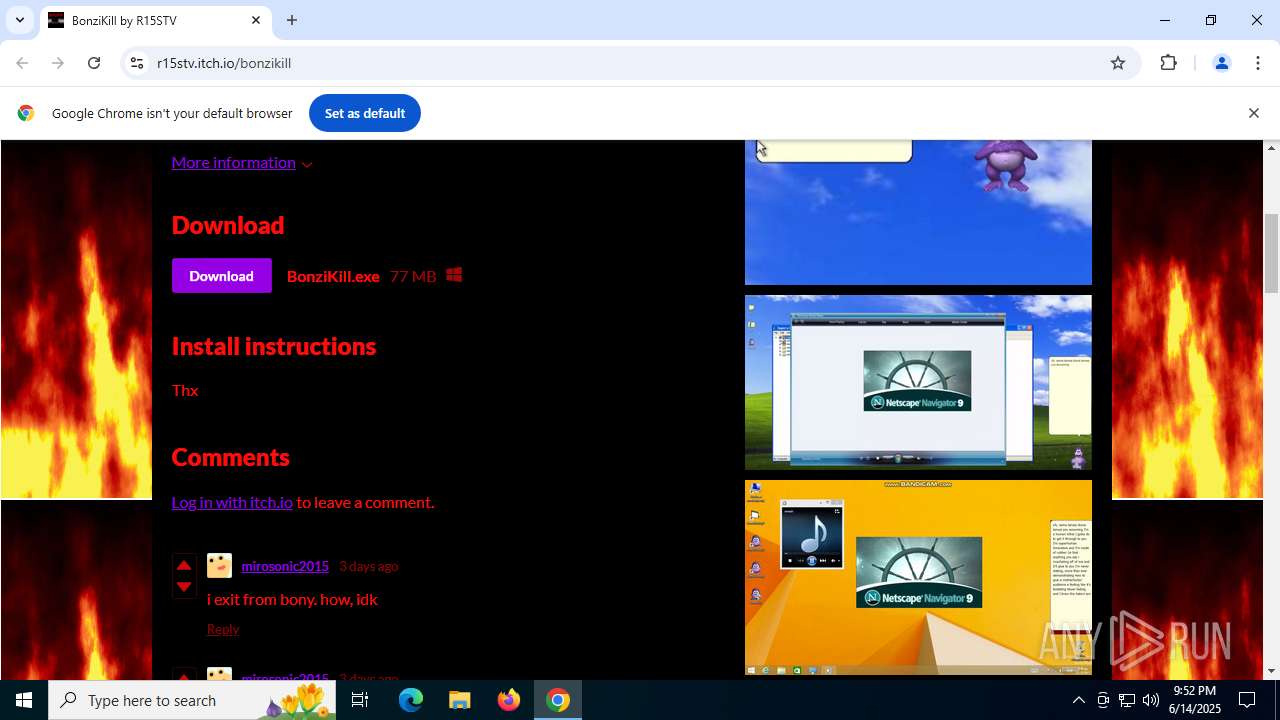Open Chrome three-dot menu
The width and height of the screenshot is (1280, 720).
[1258, 63]
